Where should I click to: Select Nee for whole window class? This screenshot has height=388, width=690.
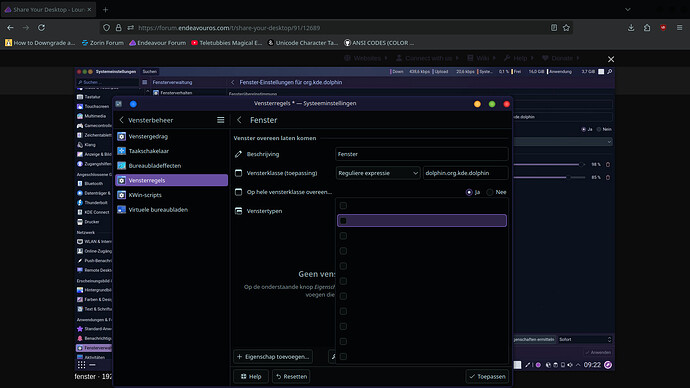click(x=490, y=192)
